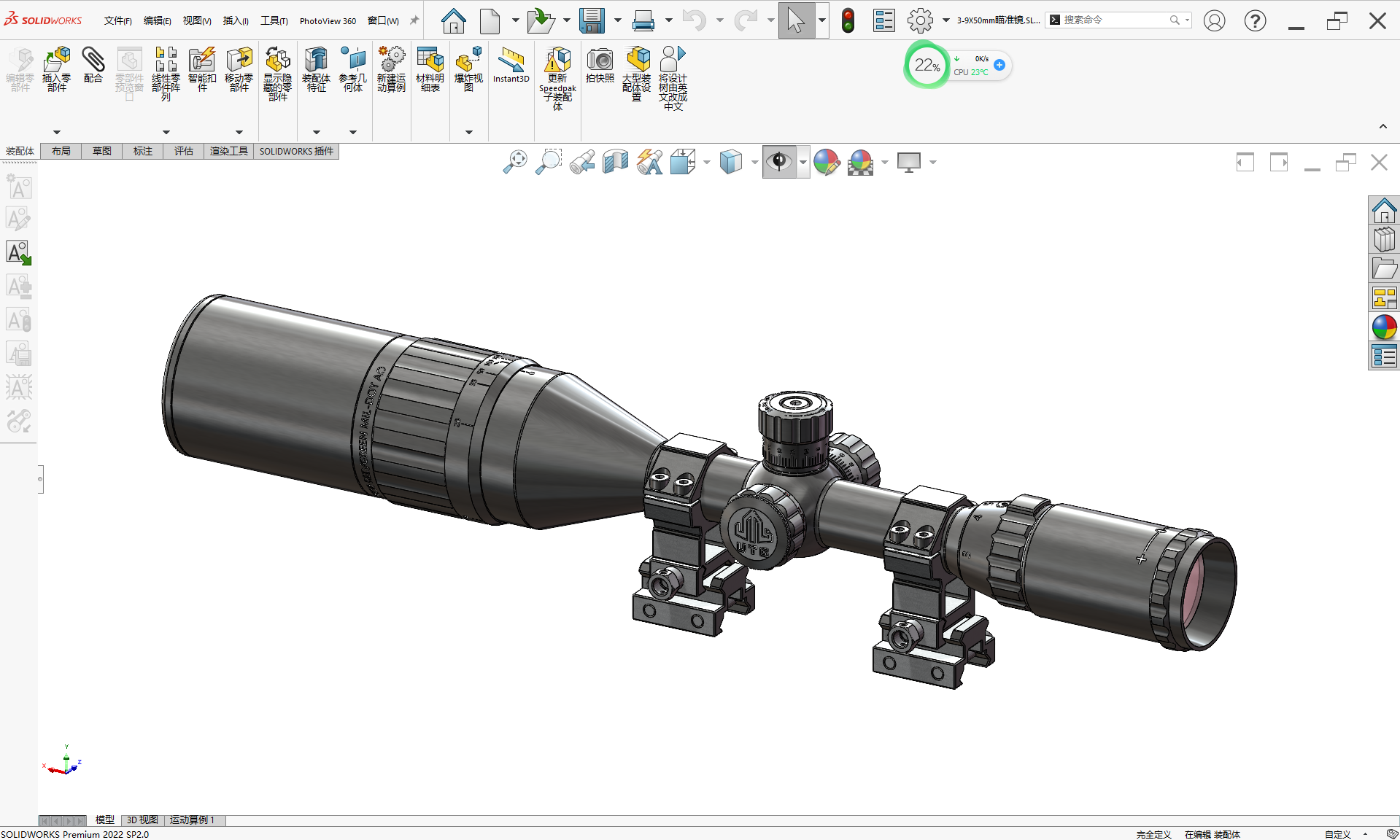This screenshot has height=840, width=1400.
Task: Collapse the CommandManager ribbon chevron
Action: click(1382, 126)
